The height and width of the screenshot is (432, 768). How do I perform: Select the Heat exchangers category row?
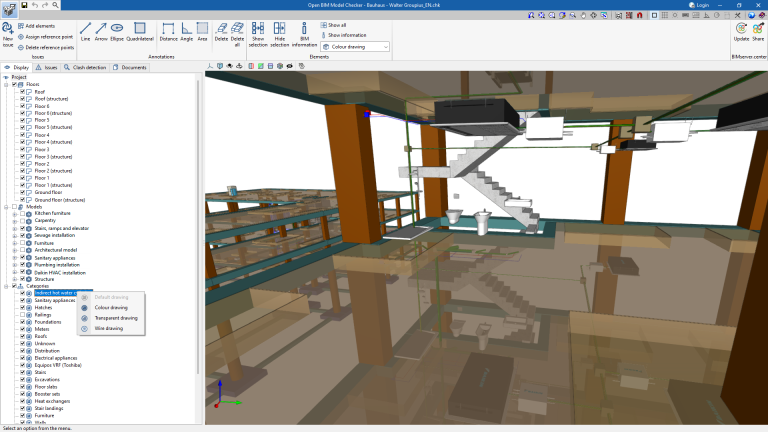[x=52, y=401]
